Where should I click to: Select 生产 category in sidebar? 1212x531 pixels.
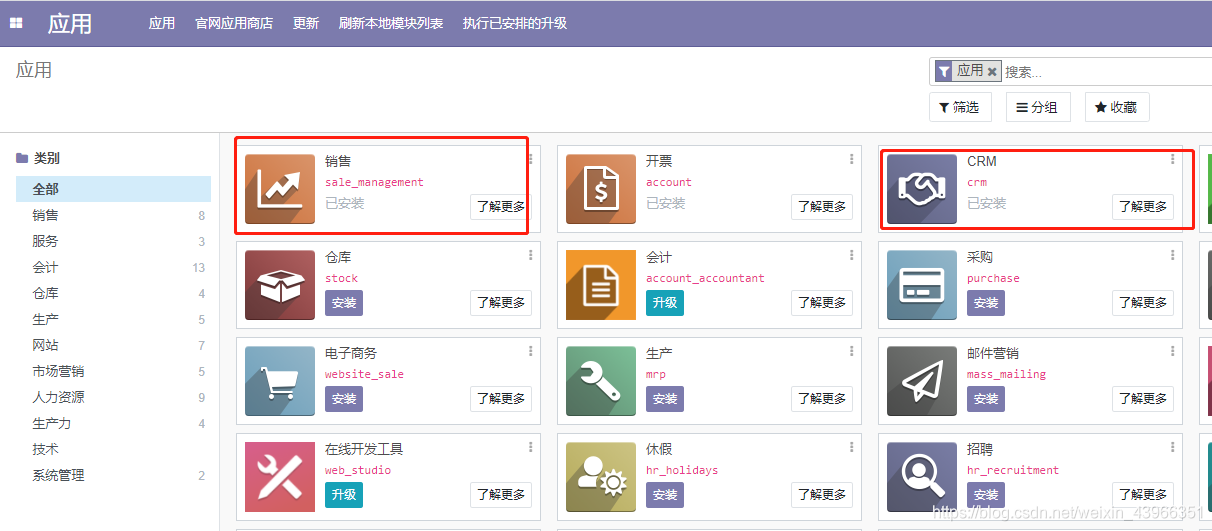113,319
